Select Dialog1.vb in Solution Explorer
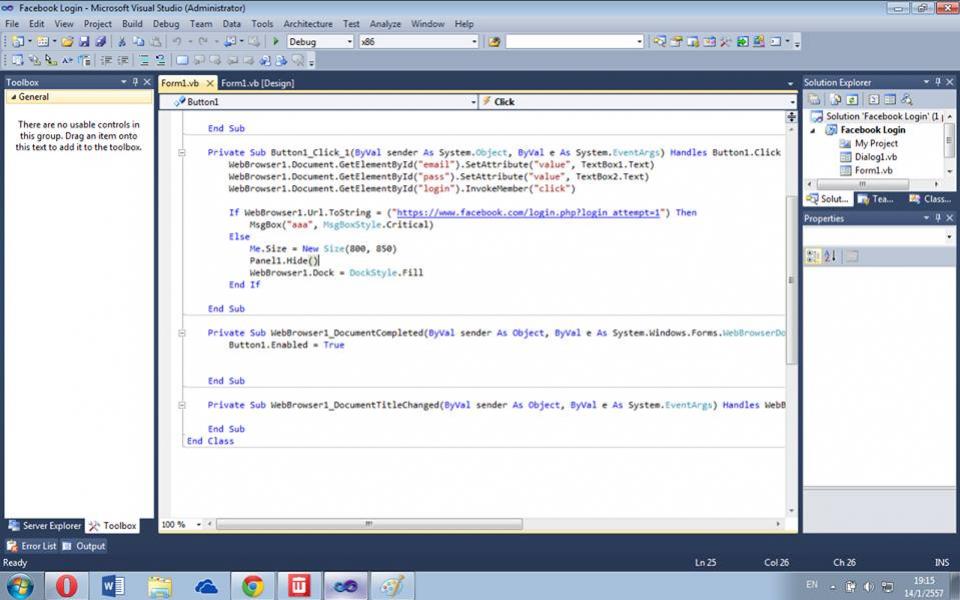The width and height of the screenshot is (960, 600). (x=876, y=157)
